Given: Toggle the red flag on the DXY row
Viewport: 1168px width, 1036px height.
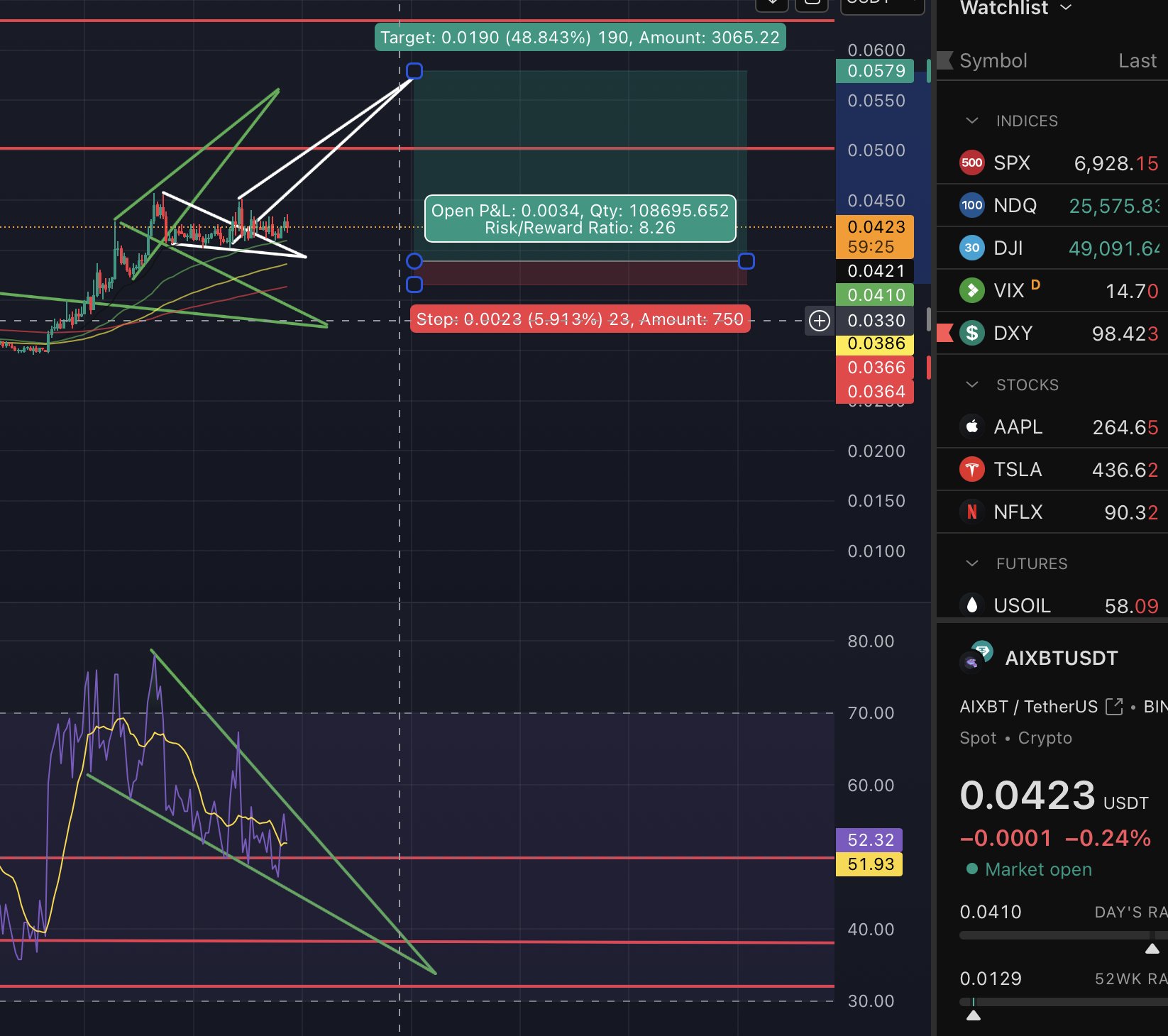Looking at the screenshot, I should coord(944,333).
